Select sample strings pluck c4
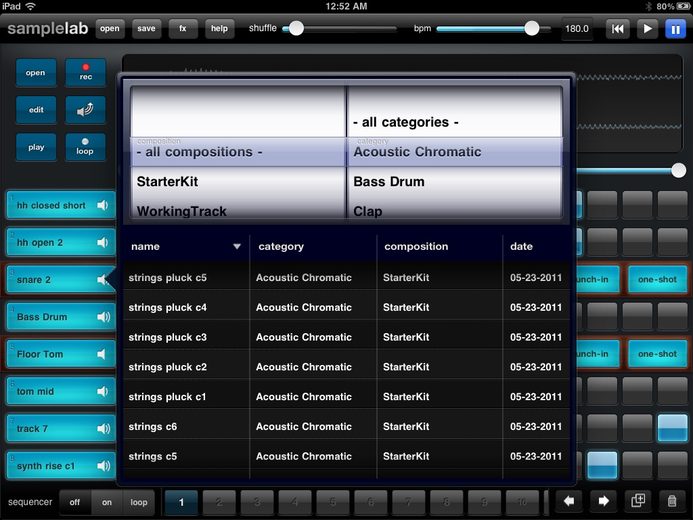The width and height of the screenshot is (693, 520). pos(346,307)
